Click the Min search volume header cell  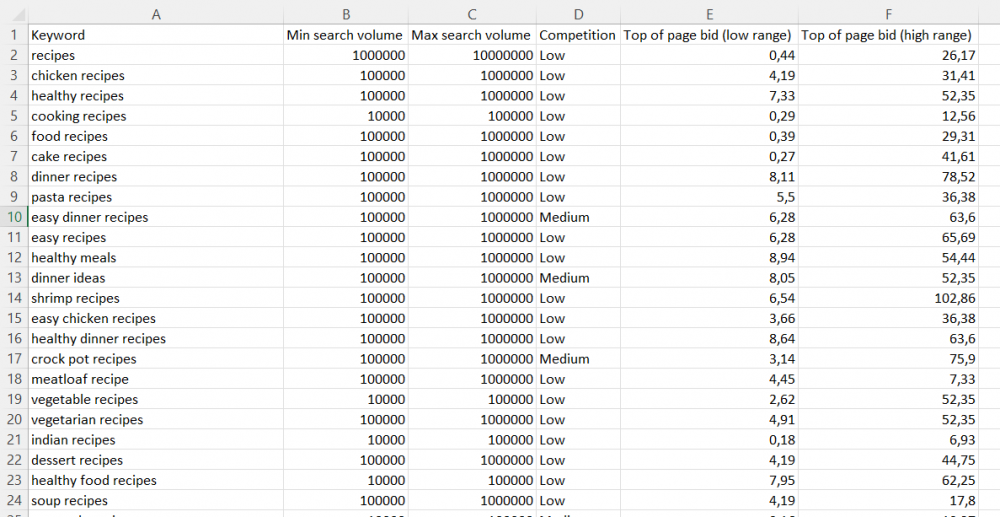345,35
